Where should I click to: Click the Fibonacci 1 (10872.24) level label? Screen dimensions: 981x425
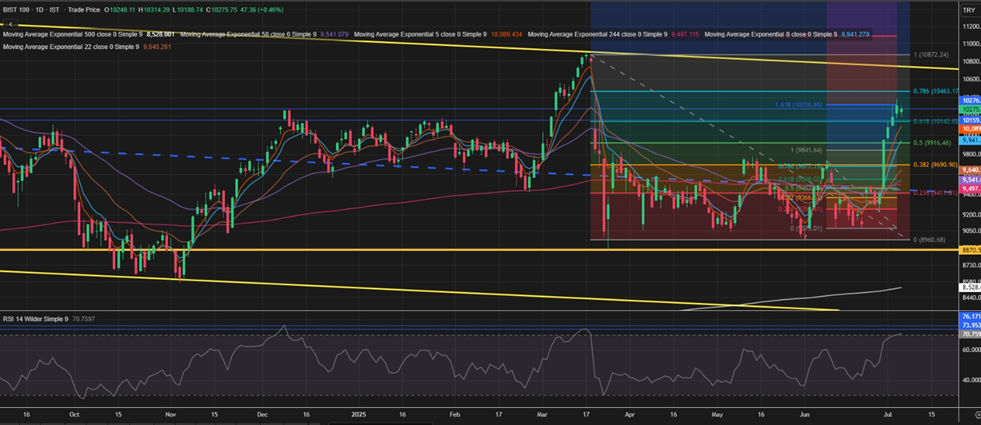pos(940,55)
